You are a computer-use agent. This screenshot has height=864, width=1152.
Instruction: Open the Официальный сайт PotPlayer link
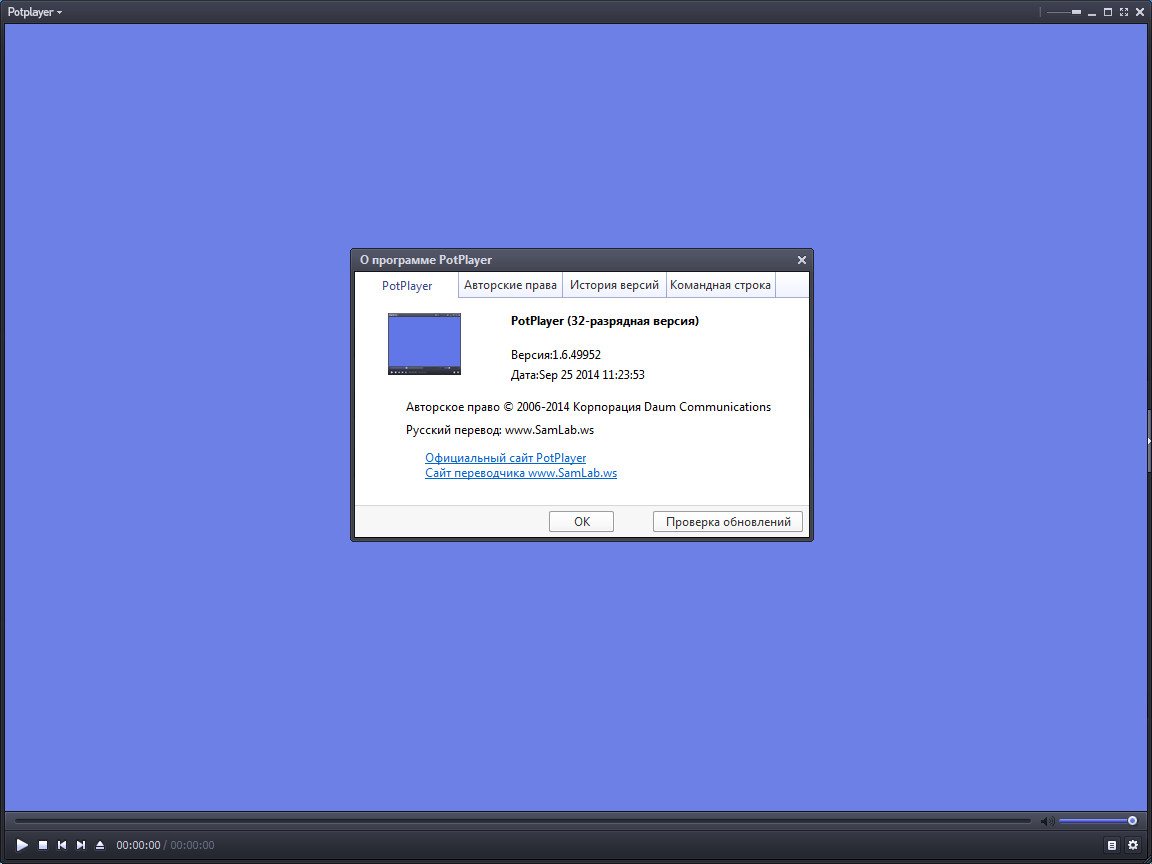click(505, 457)
